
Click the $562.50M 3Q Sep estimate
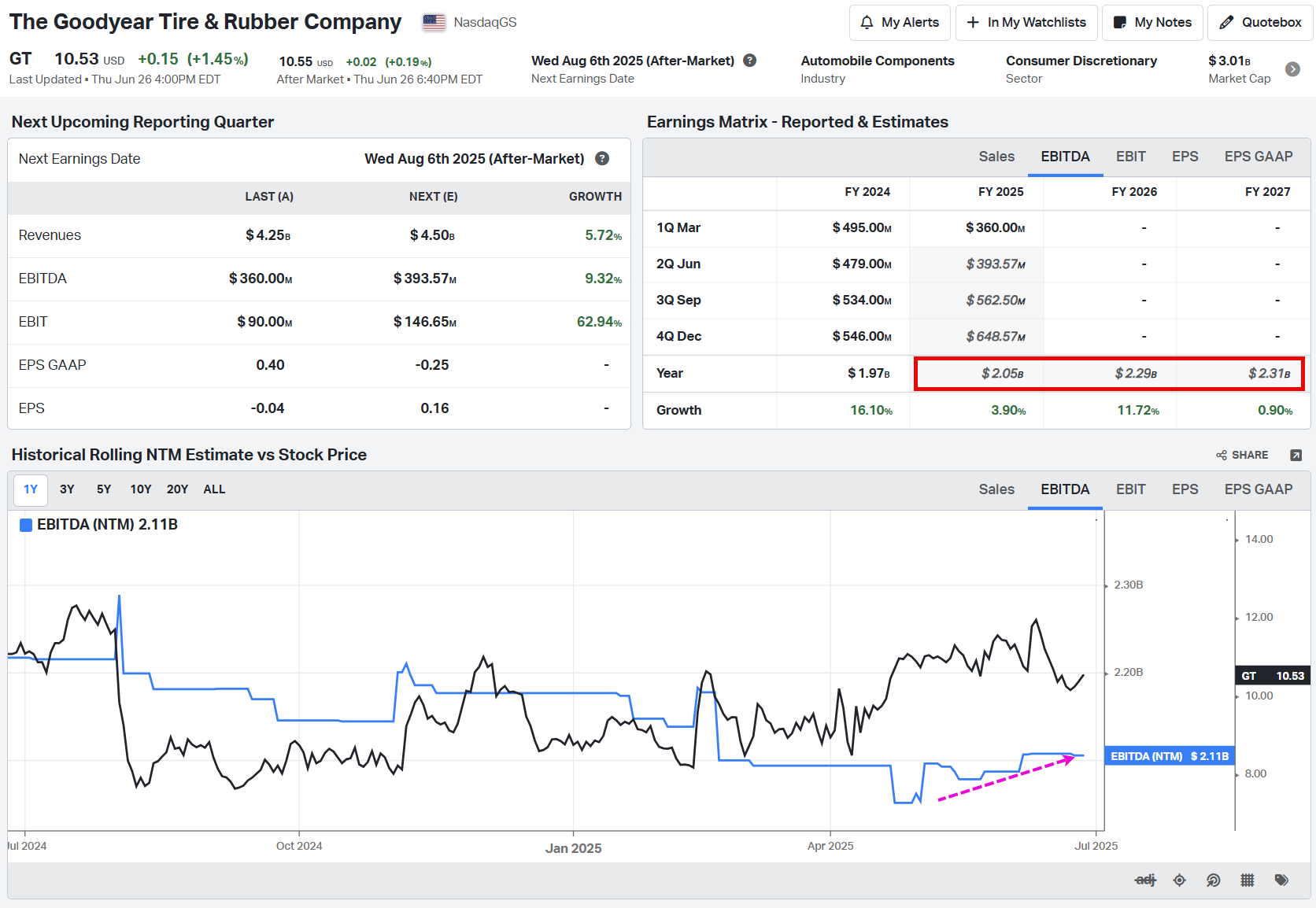pyautogui.click(x=996, y=300)
